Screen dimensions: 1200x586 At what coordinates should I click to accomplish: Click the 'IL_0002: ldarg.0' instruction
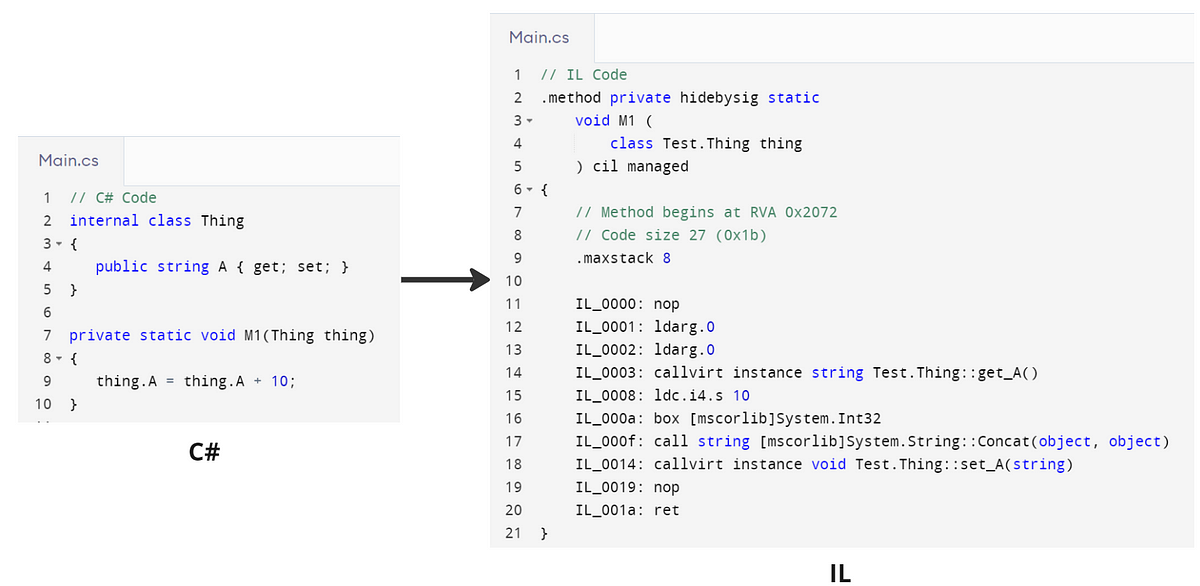click(645, 350)
